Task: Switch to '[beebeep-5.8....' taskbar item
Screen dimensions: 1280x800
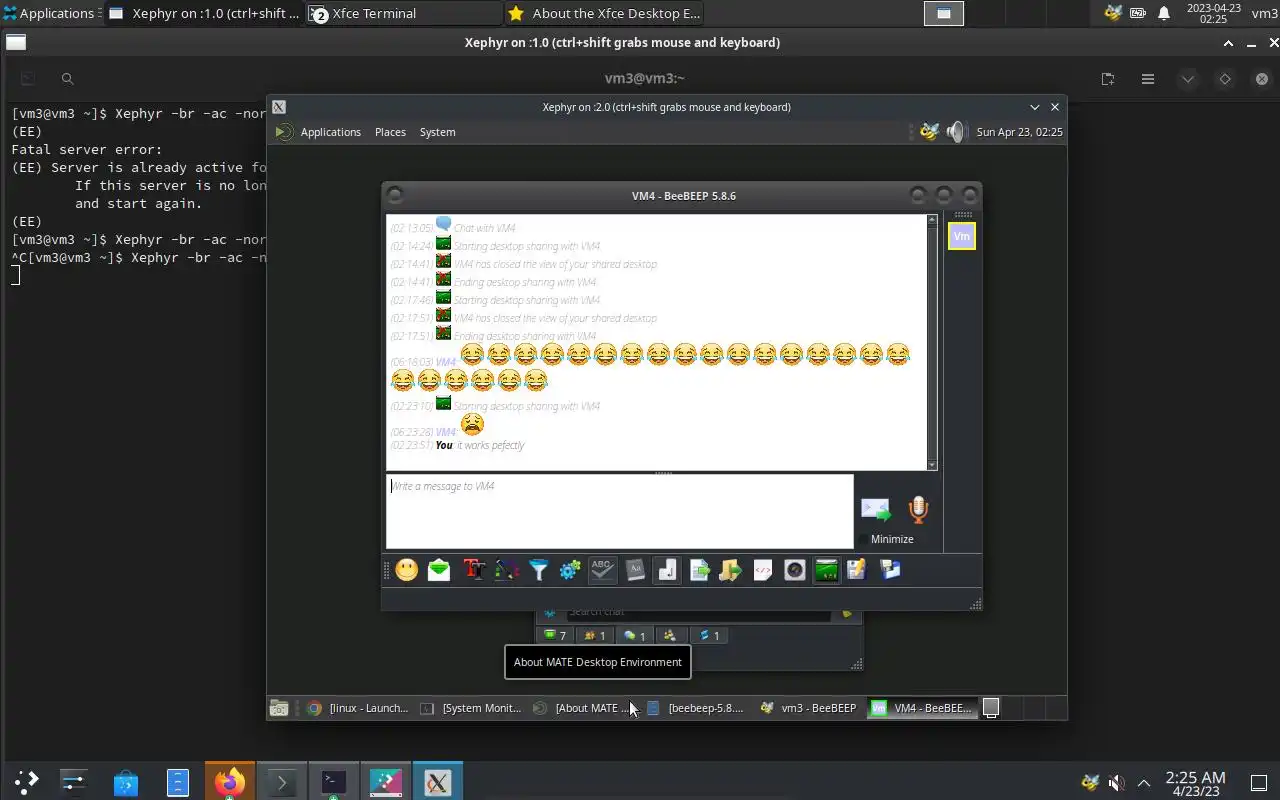Action: coord(697,708)
